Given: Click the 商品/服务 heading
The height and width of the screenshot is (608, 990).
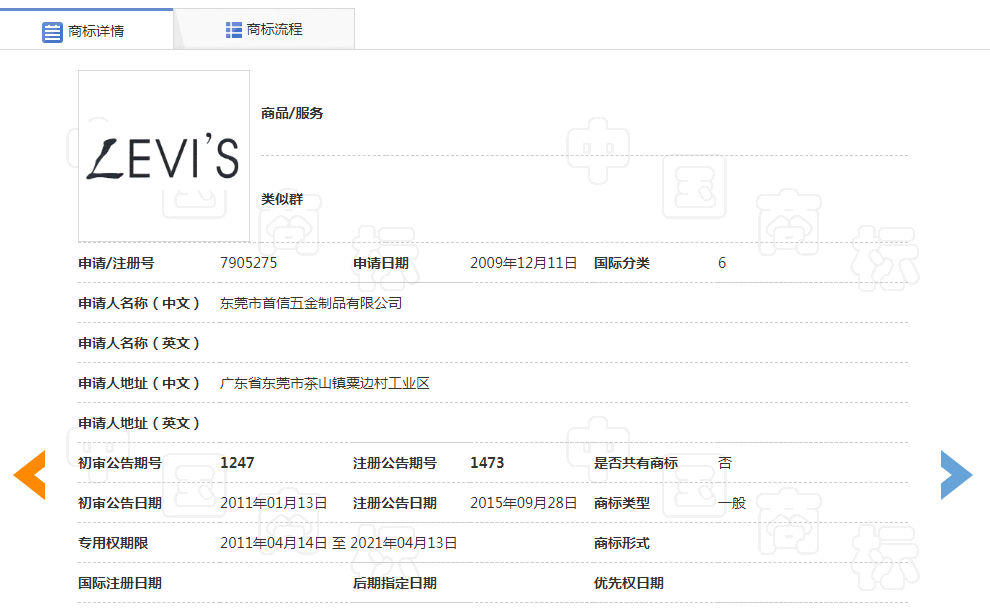Looking at the screenshot, I should pos(292,114).
